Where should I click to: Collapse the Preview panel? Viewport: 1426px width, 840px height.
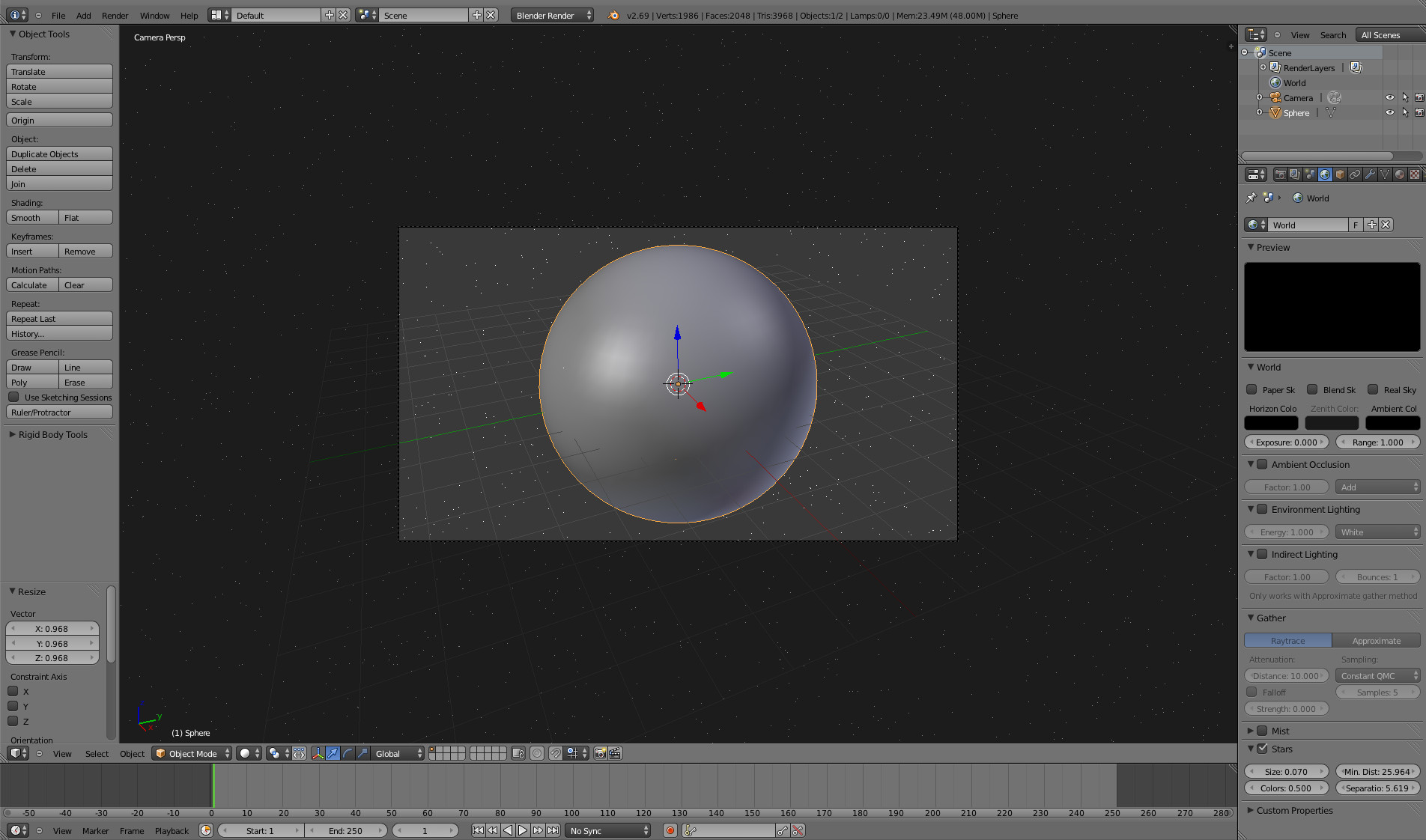[1272, 247]
